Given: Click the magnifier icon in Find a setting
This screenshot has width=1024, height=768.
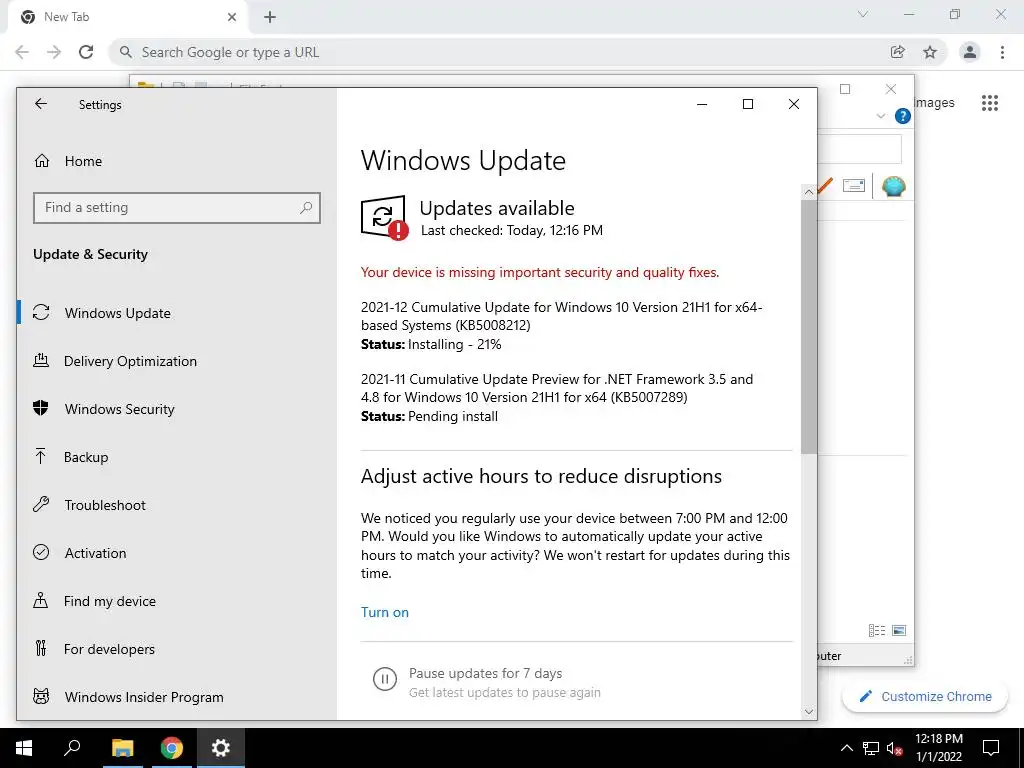Looking at the screenshot, I should pyautogui.click(x=306, y=208).
